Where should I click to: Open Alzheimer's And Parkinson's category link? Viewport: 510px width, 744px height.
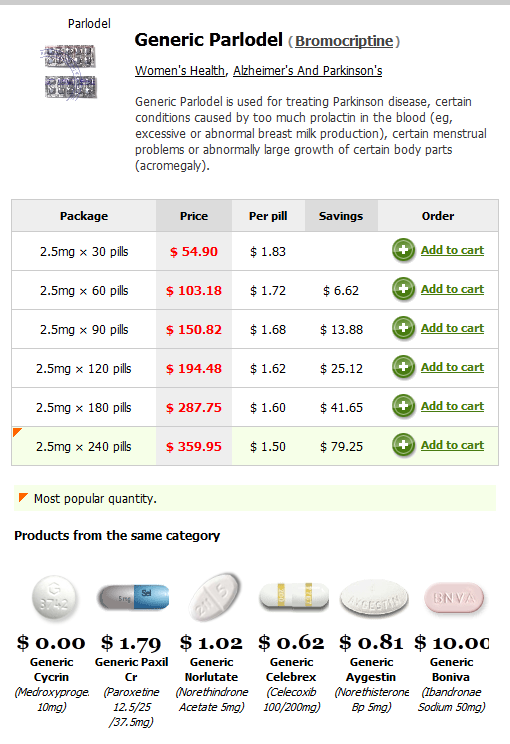[x=307, y=71]
